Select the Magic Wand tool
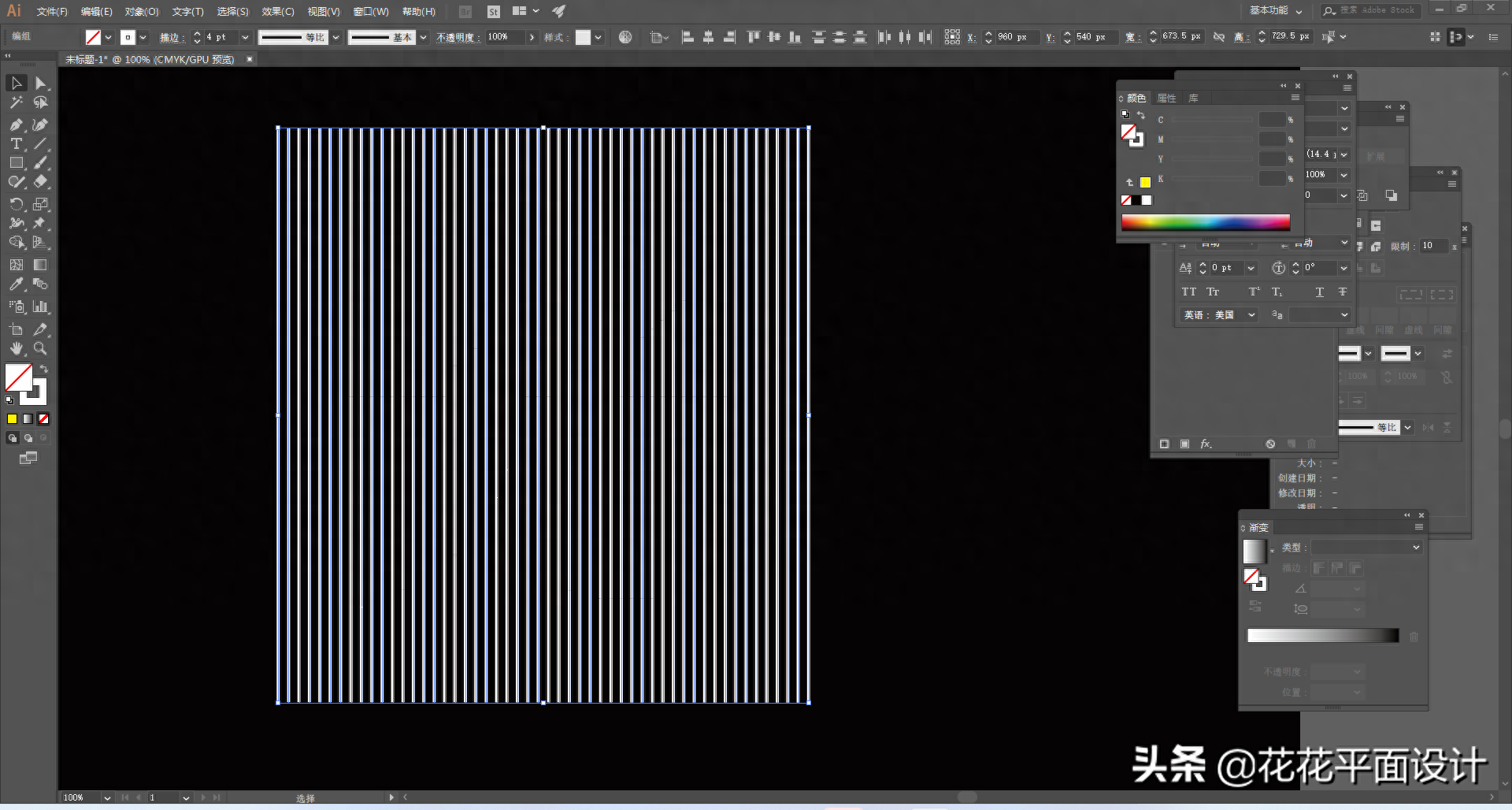This screenshot has height=810, width=1512. pyautogui.click(x=16, y=102)
